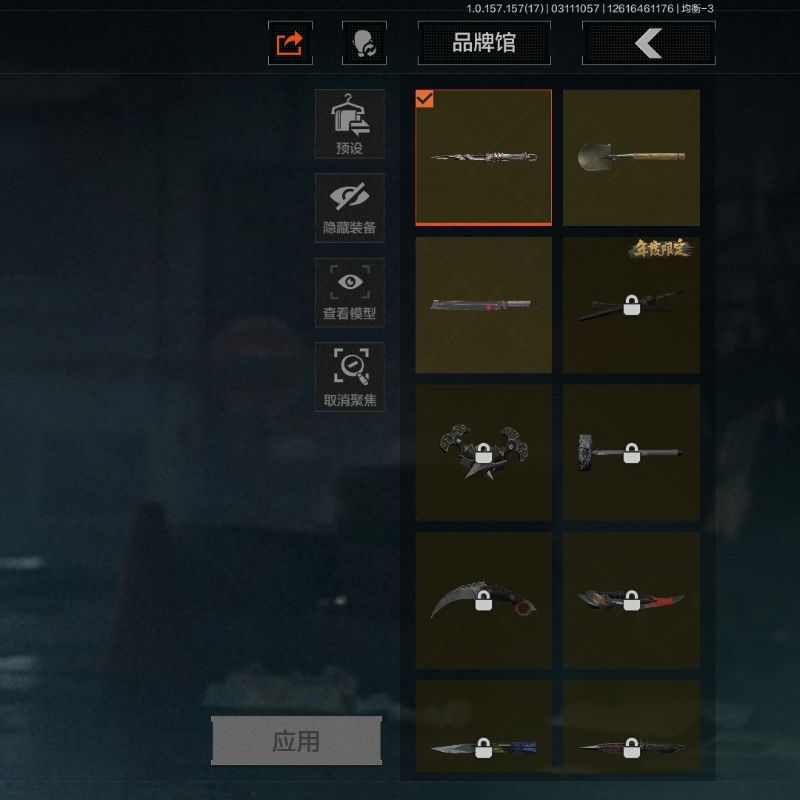Screen dimensions: 800x800
Task: Select the locked sledgehammer skin
Action: coord(631,453)
